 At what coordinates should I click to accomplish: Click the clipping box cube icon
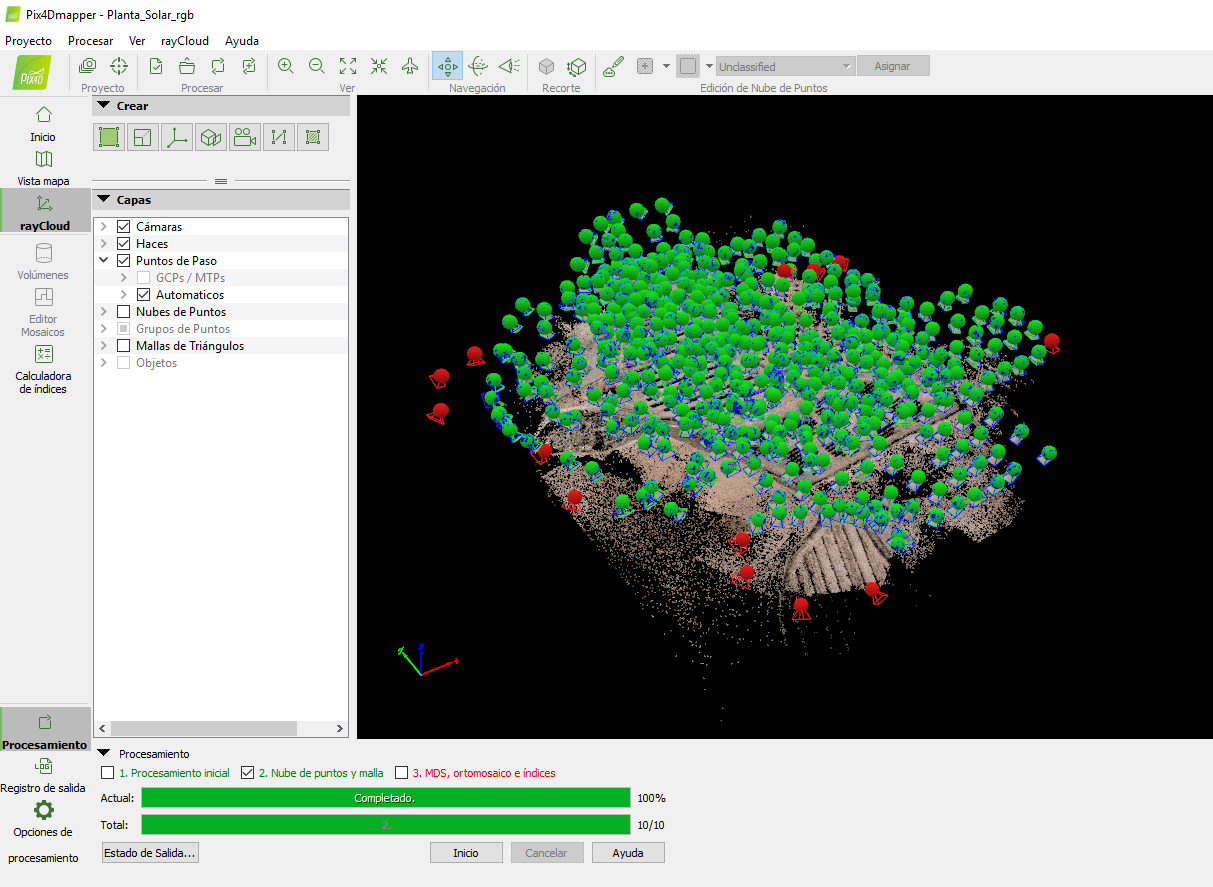[546, 66]
